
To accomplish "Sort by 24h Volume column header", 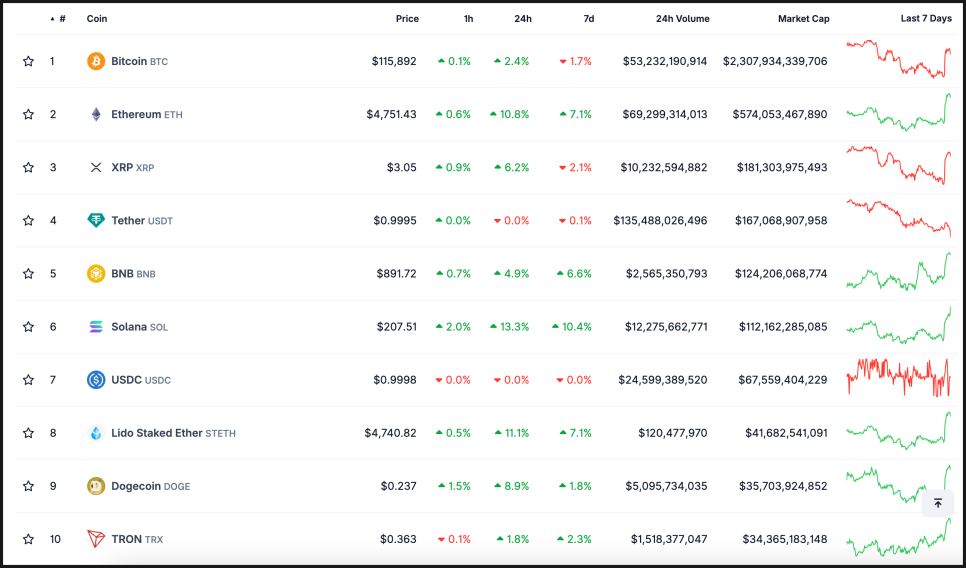I will pos(683,18).
